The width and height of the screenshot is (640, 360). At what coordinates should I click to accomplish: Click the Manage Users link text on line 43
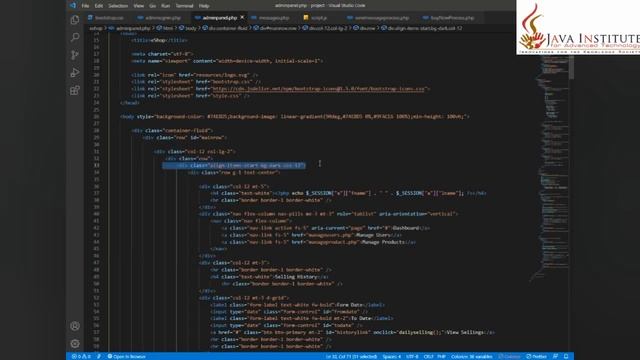pyautogui.click(x=373, y=235)
